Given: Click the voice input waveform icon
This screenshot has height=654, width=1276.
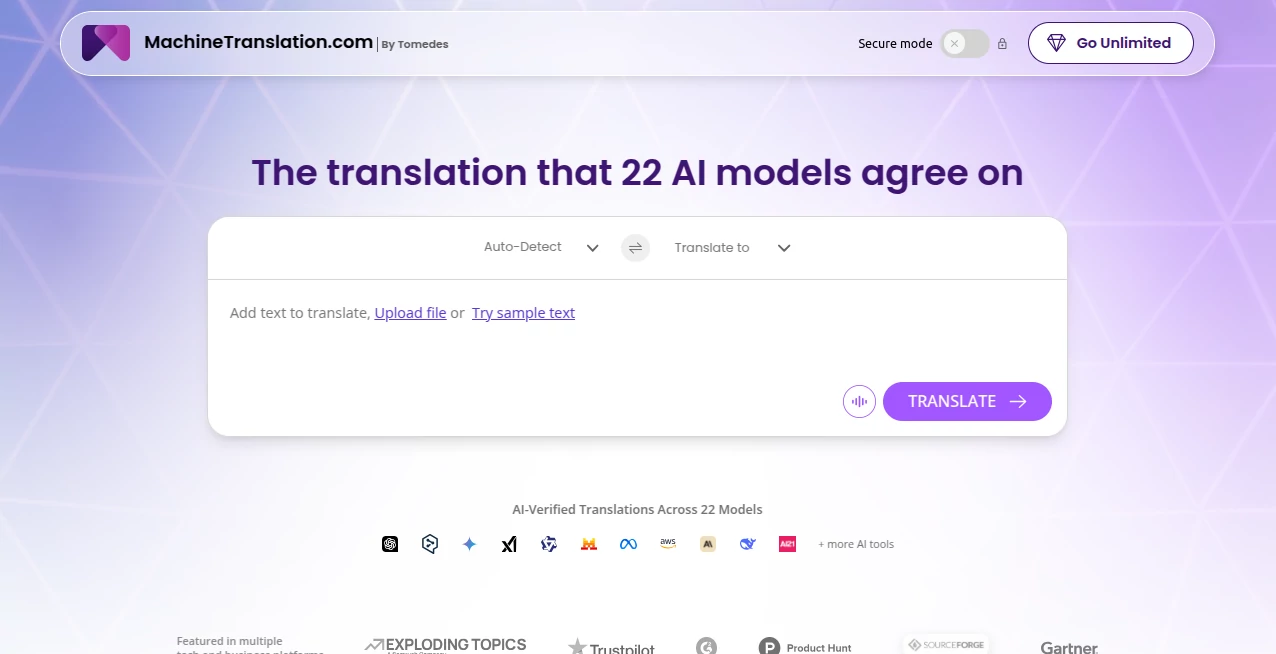Looking at the screenshot, I should pos(859,401).
